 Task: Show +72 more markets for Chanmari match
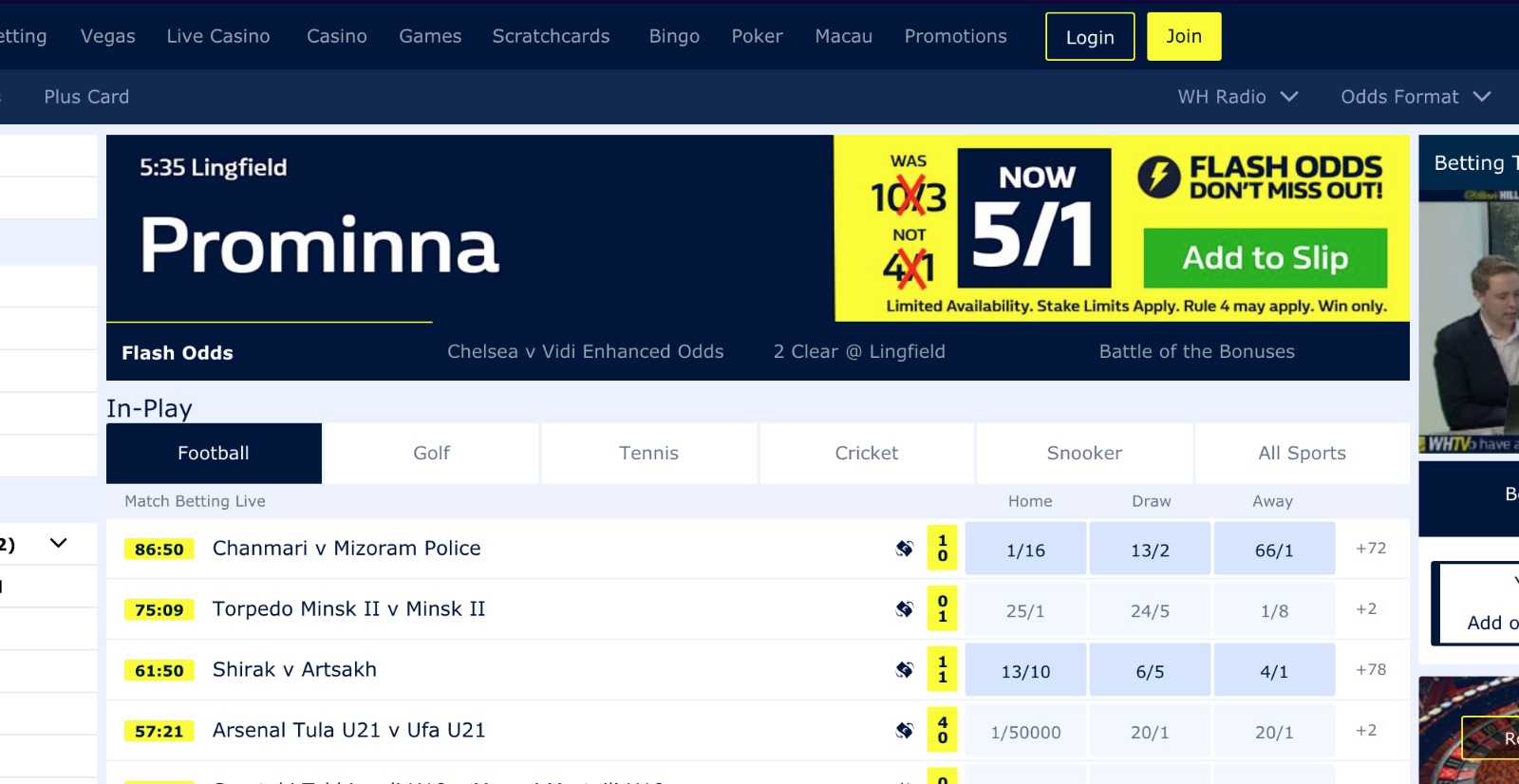pos(1371,548)
